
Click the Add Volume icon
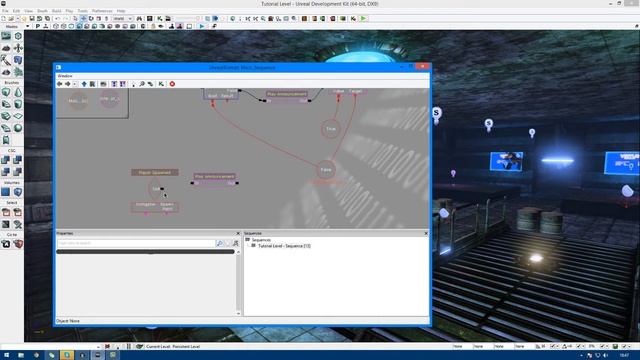[18, 192]
